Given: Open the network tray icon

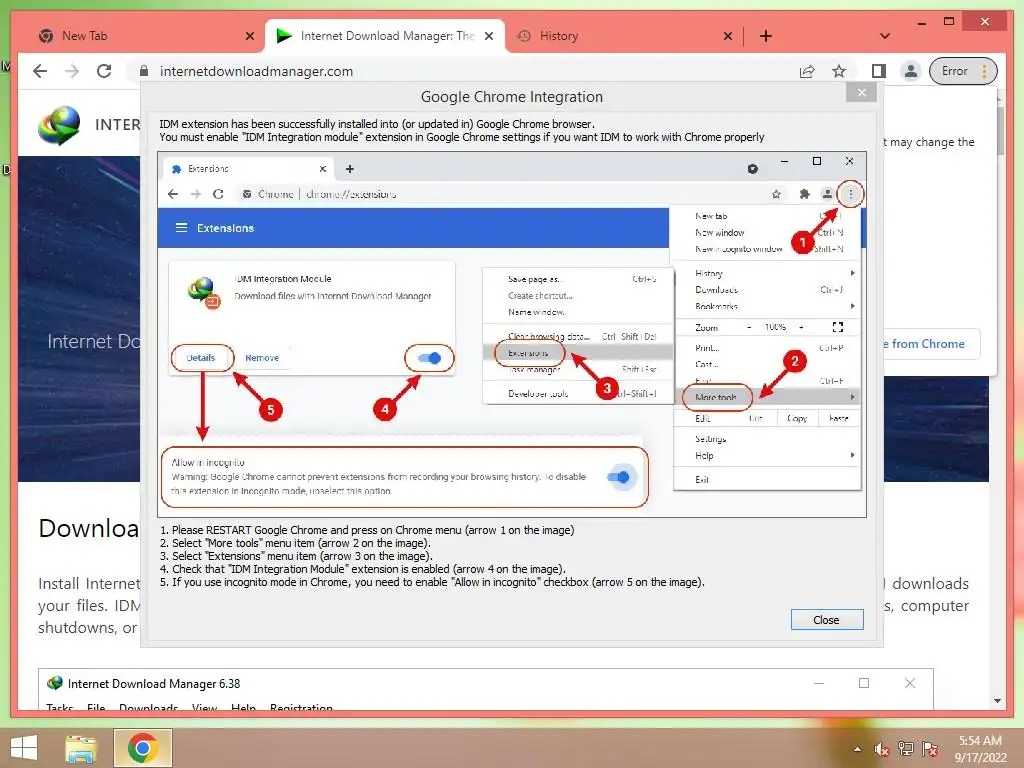Looking at the screenshot, I should tap(906, 749).
